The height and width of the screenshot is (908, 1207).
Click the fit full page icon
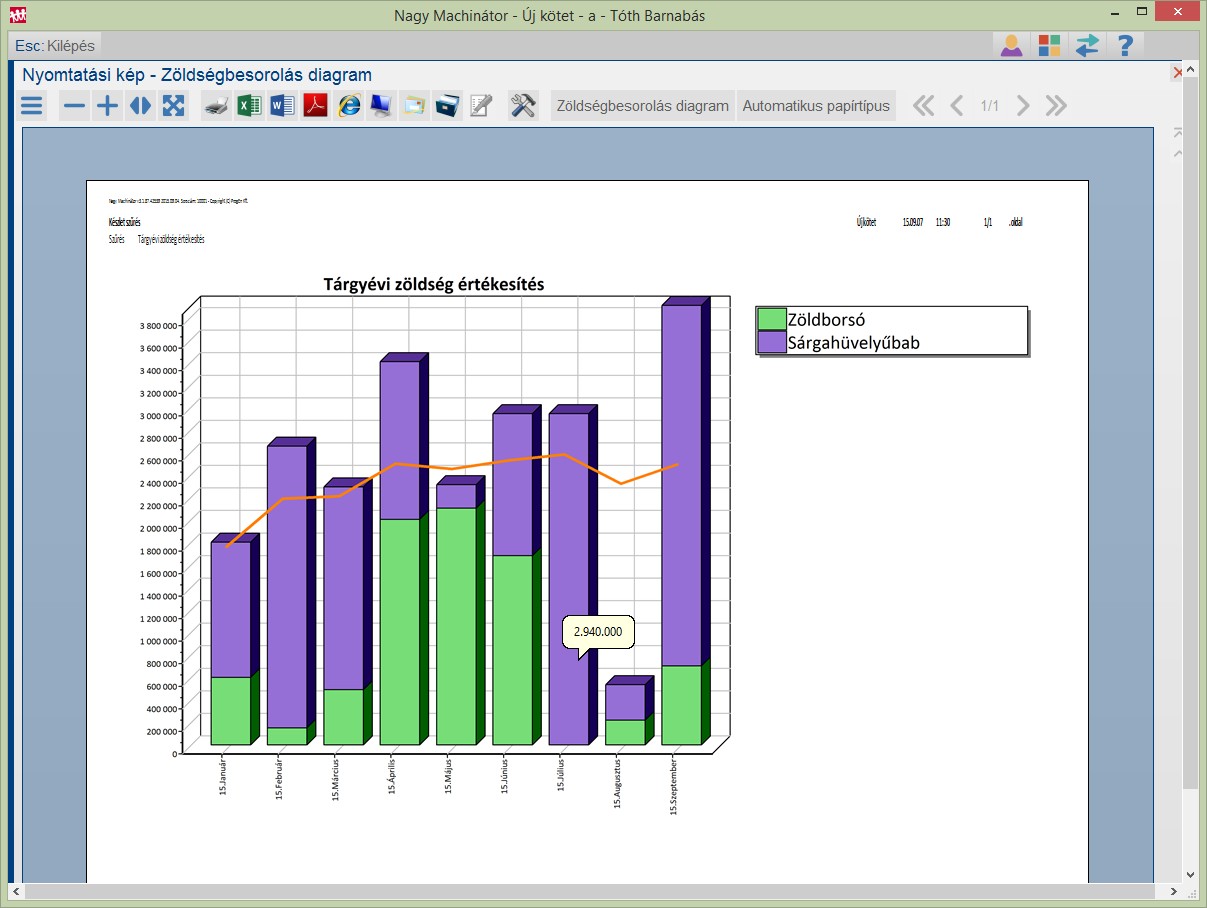[174, 106]
